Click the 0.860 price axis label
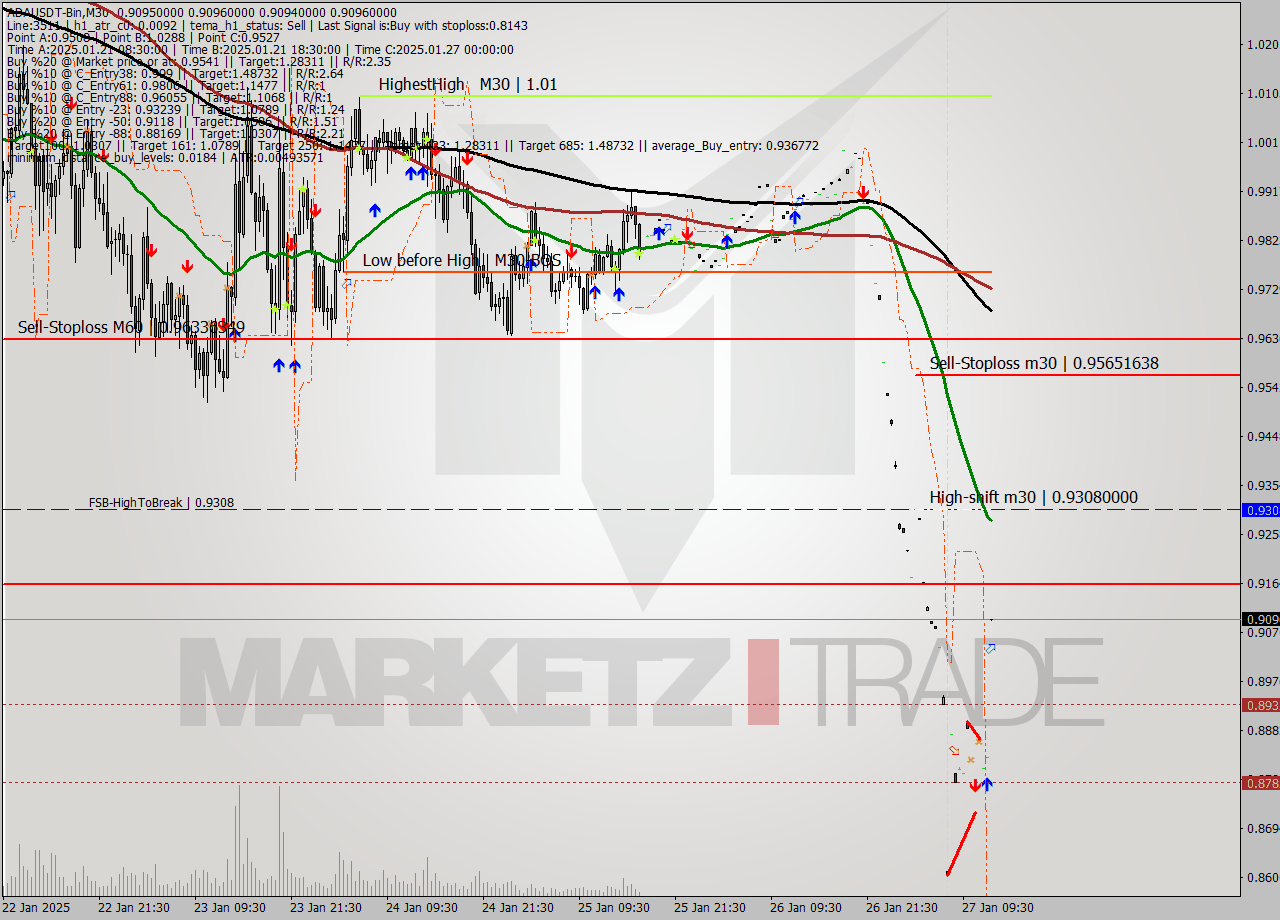 point(1263,878)
